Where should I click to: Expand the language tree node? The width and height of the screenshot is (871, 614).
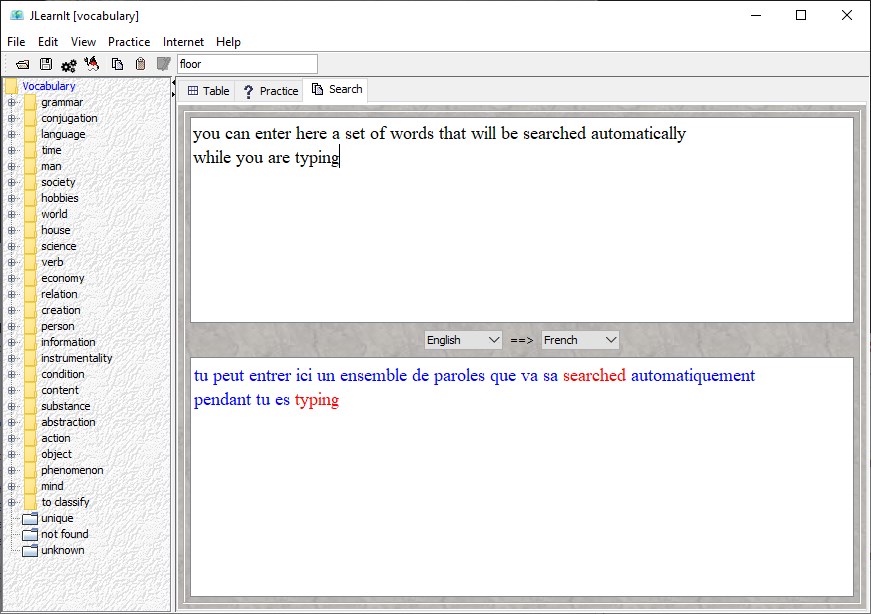pyautogui.click(x=11, y=134)
